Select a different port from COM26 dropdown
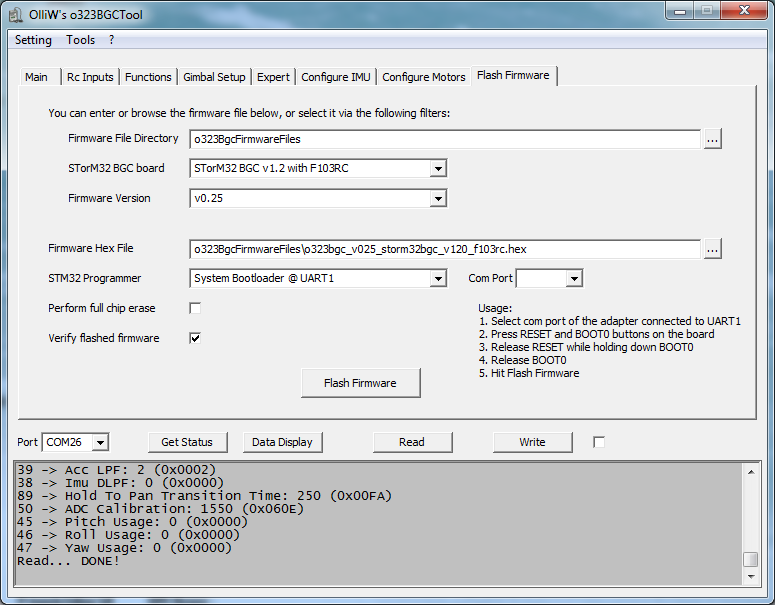 pos(100,442)
